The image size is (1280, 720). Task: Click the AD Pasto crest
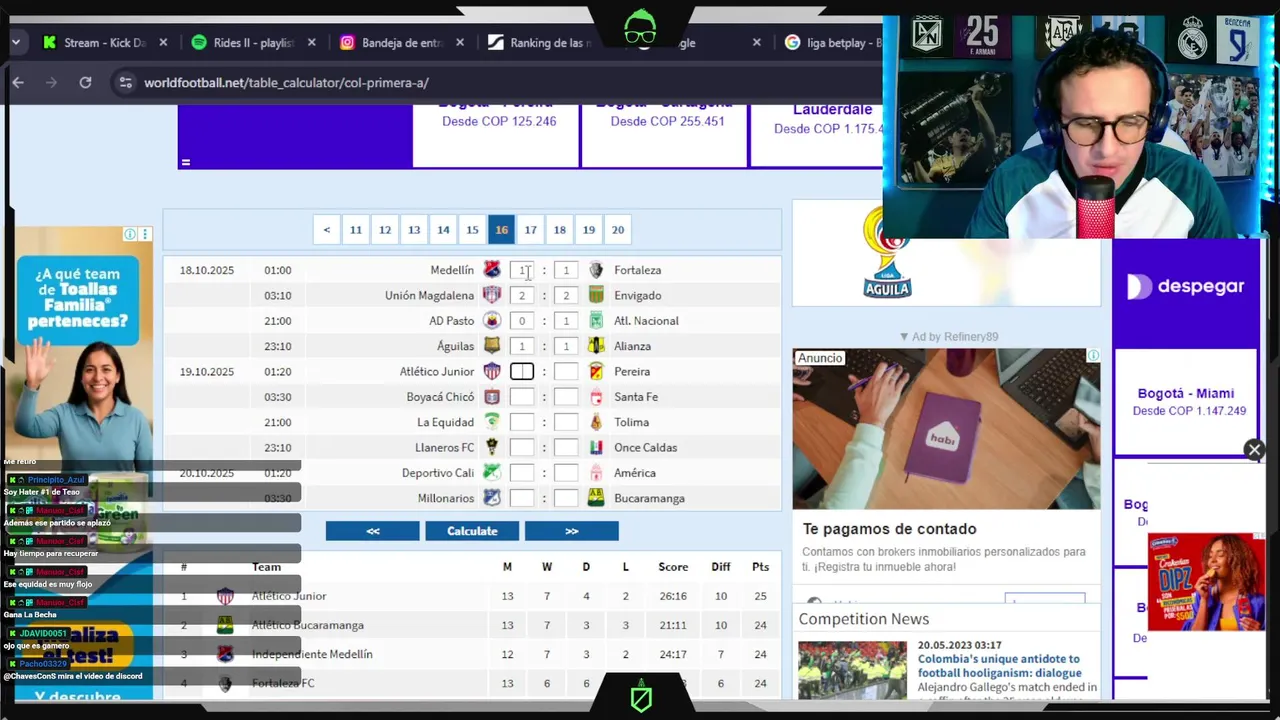pyautogui.click(x=492, y=321)
